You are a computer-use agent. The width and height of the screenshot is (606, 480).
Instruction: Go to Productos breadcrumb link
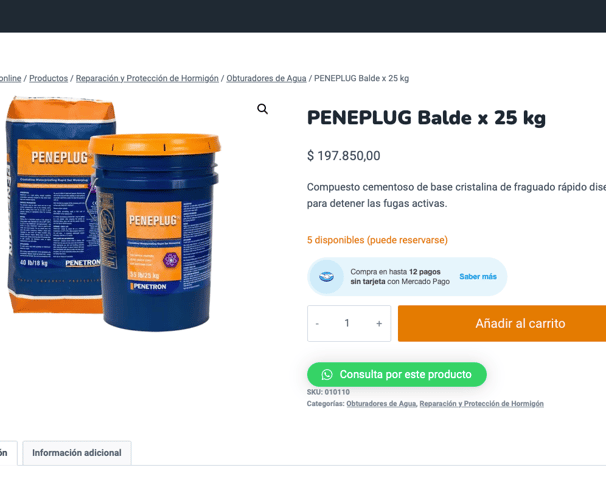tap(49, 78)
